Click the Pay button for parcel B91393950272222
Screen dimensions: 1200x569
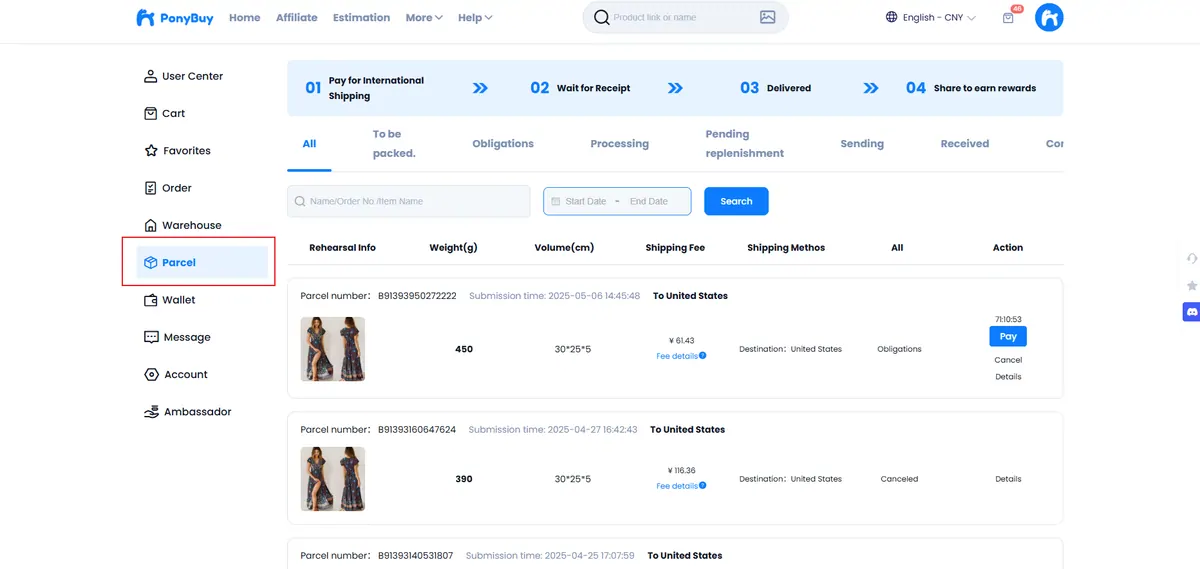point(1008,337)
